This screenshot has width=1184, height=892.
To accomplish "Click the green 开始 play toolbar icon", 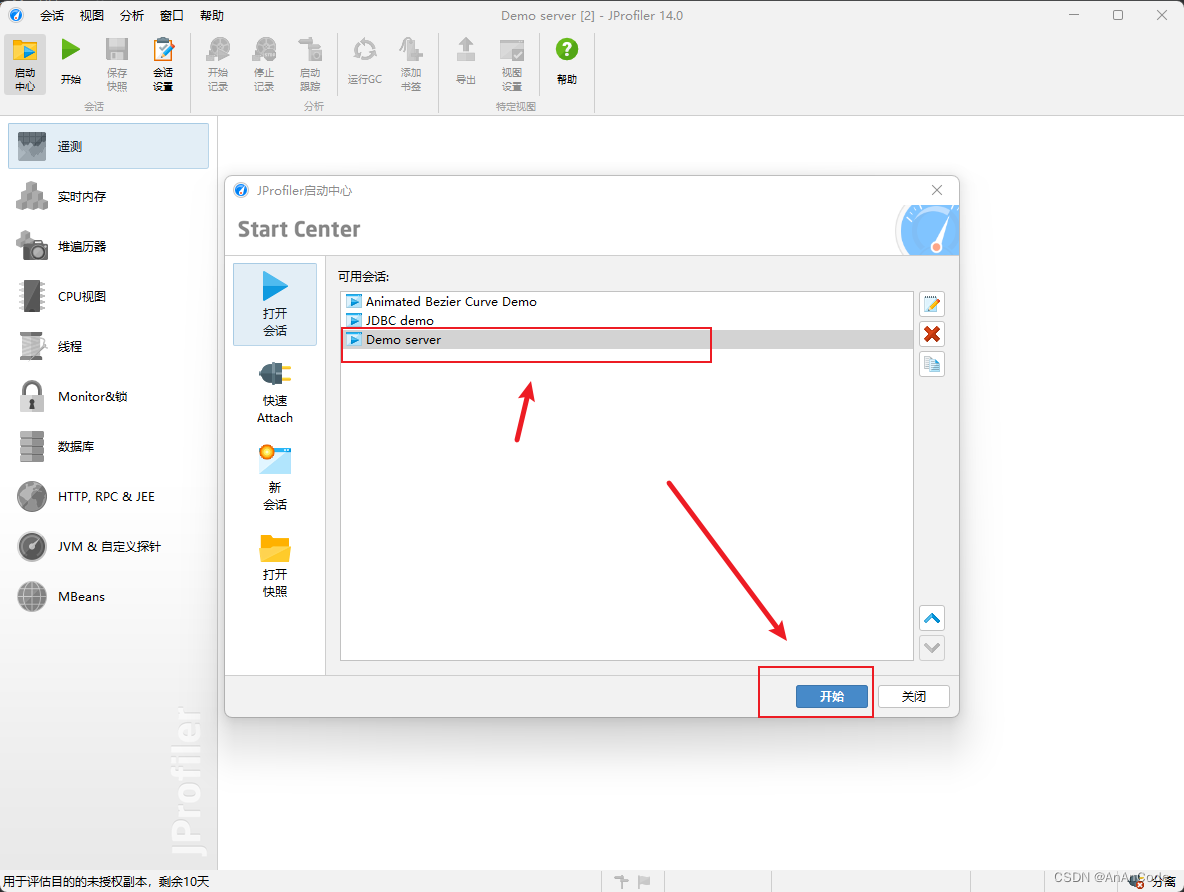I will [71, 62].
